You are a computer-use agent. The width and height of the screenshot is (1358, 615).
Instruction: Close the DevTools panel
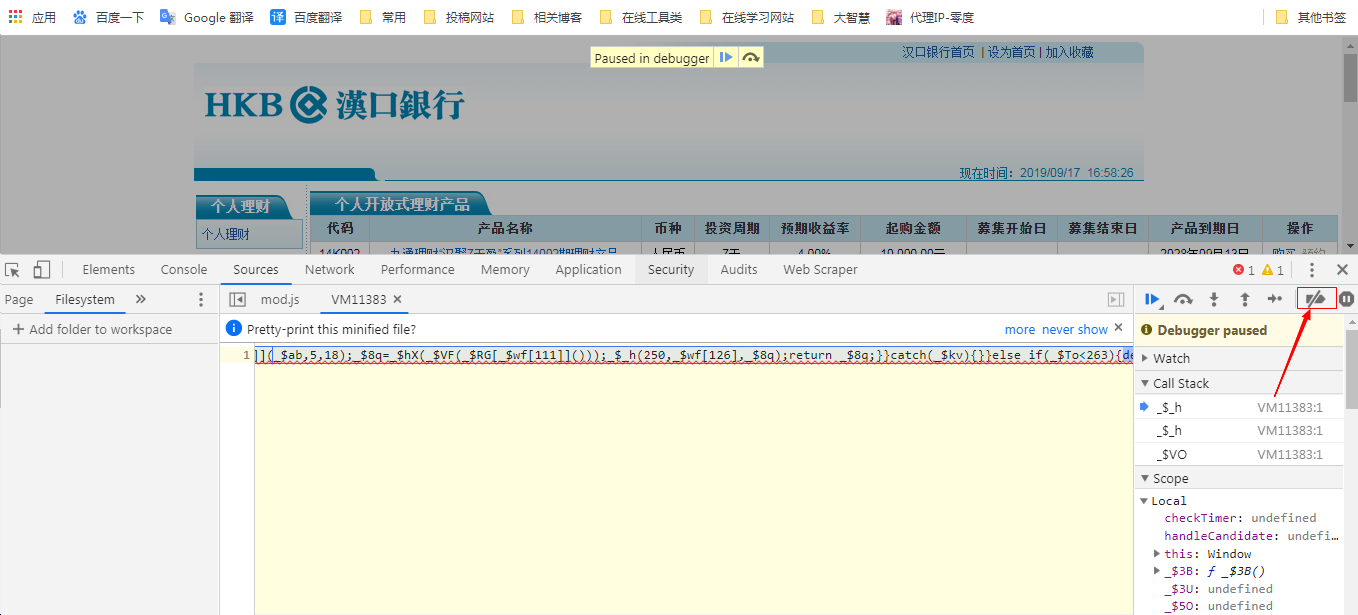click(x=1342, y=270)
